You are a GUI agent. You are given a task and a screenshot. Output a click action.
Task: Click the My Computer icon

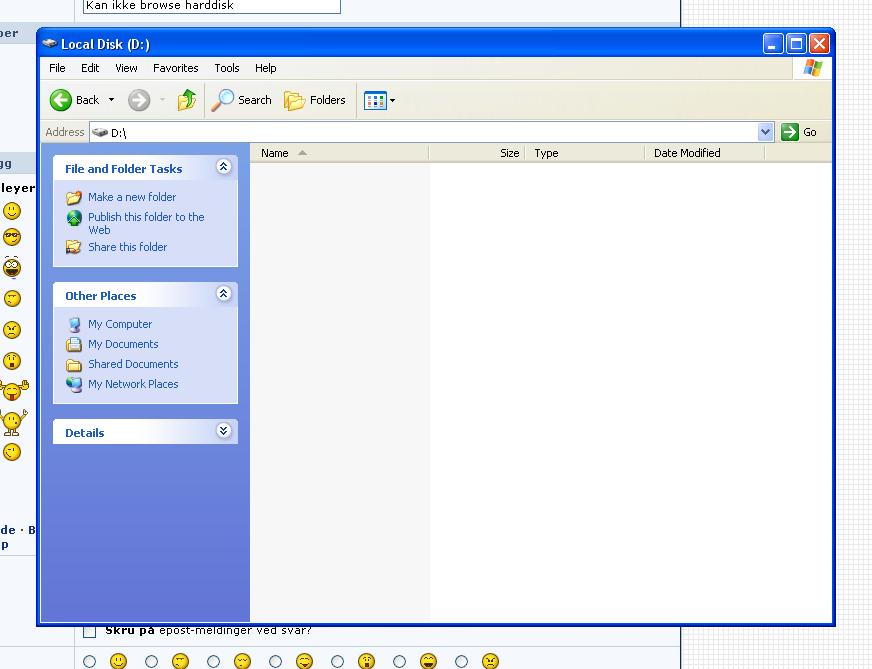[74, 324]
